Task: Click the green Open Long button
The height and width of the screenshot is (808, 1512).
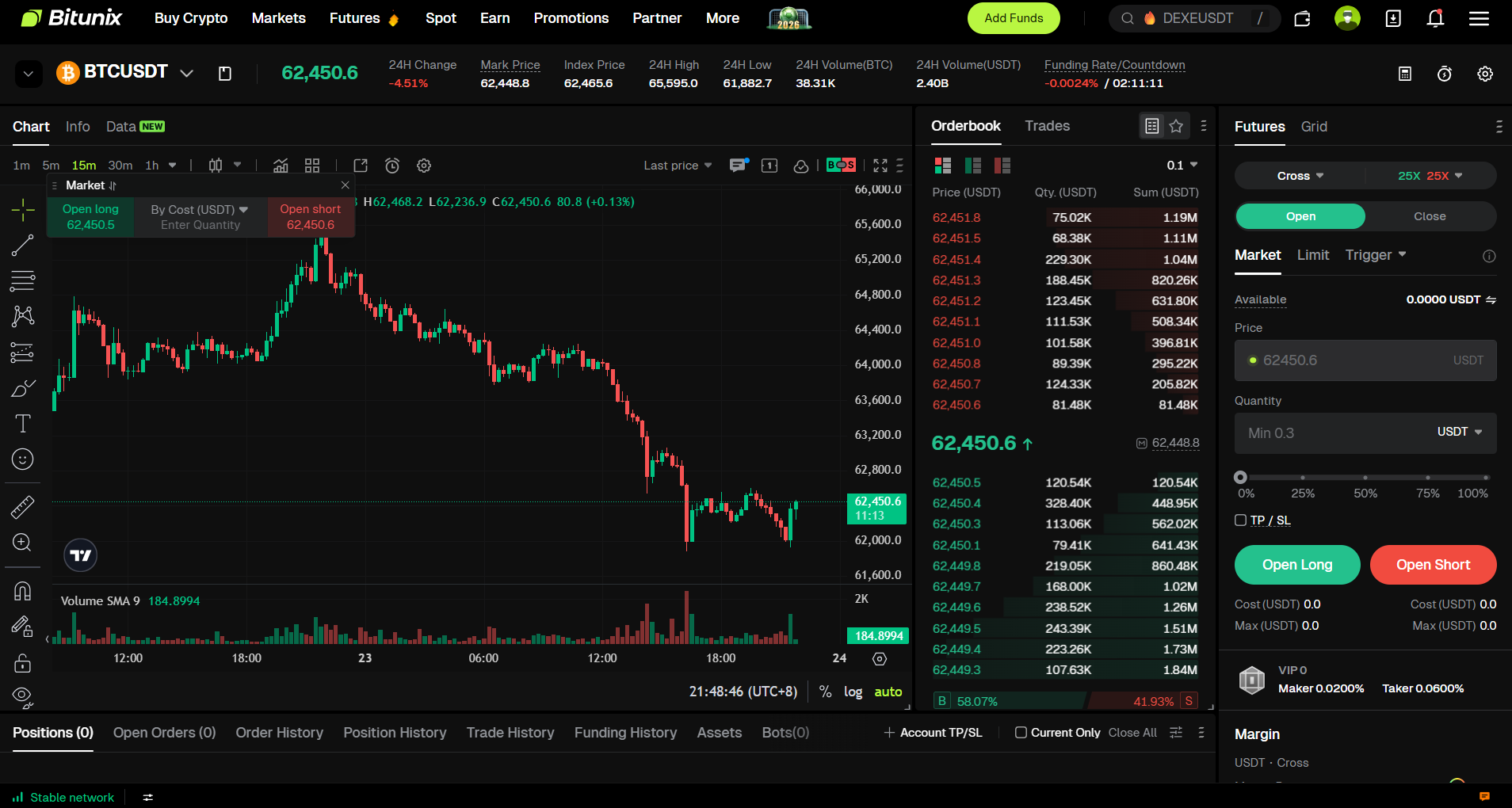Action: coord(1297,565)
